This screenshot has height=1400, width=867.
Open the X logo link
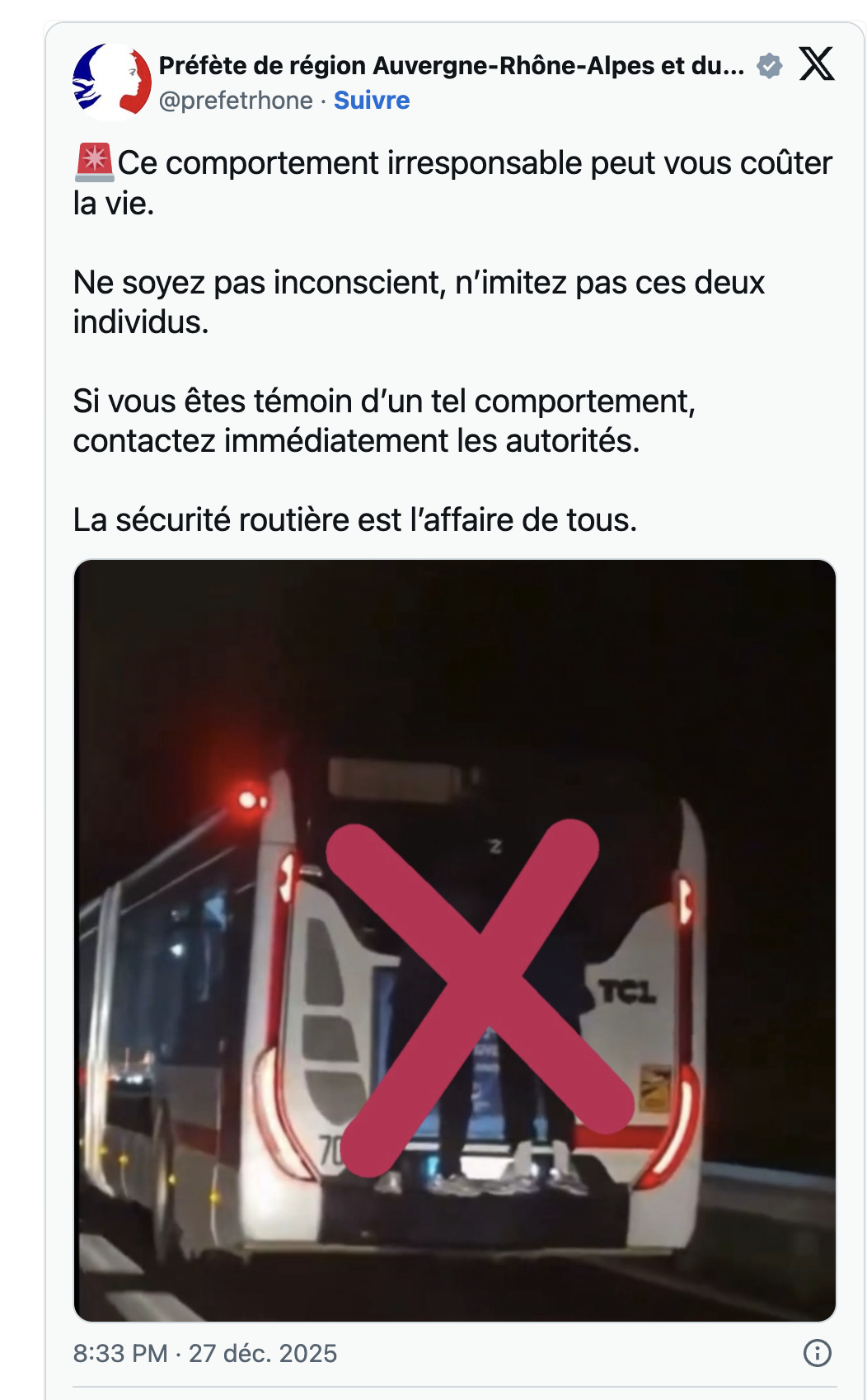817,63
